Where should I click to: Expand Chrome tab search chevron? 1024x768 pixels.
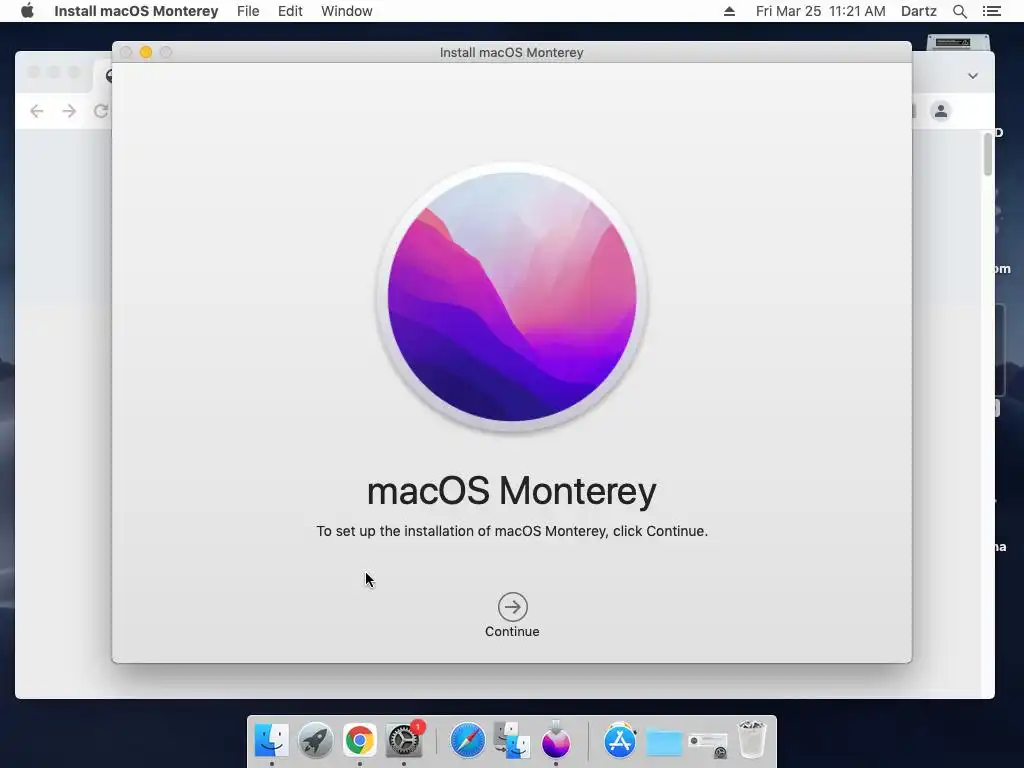tap(972, 76)
